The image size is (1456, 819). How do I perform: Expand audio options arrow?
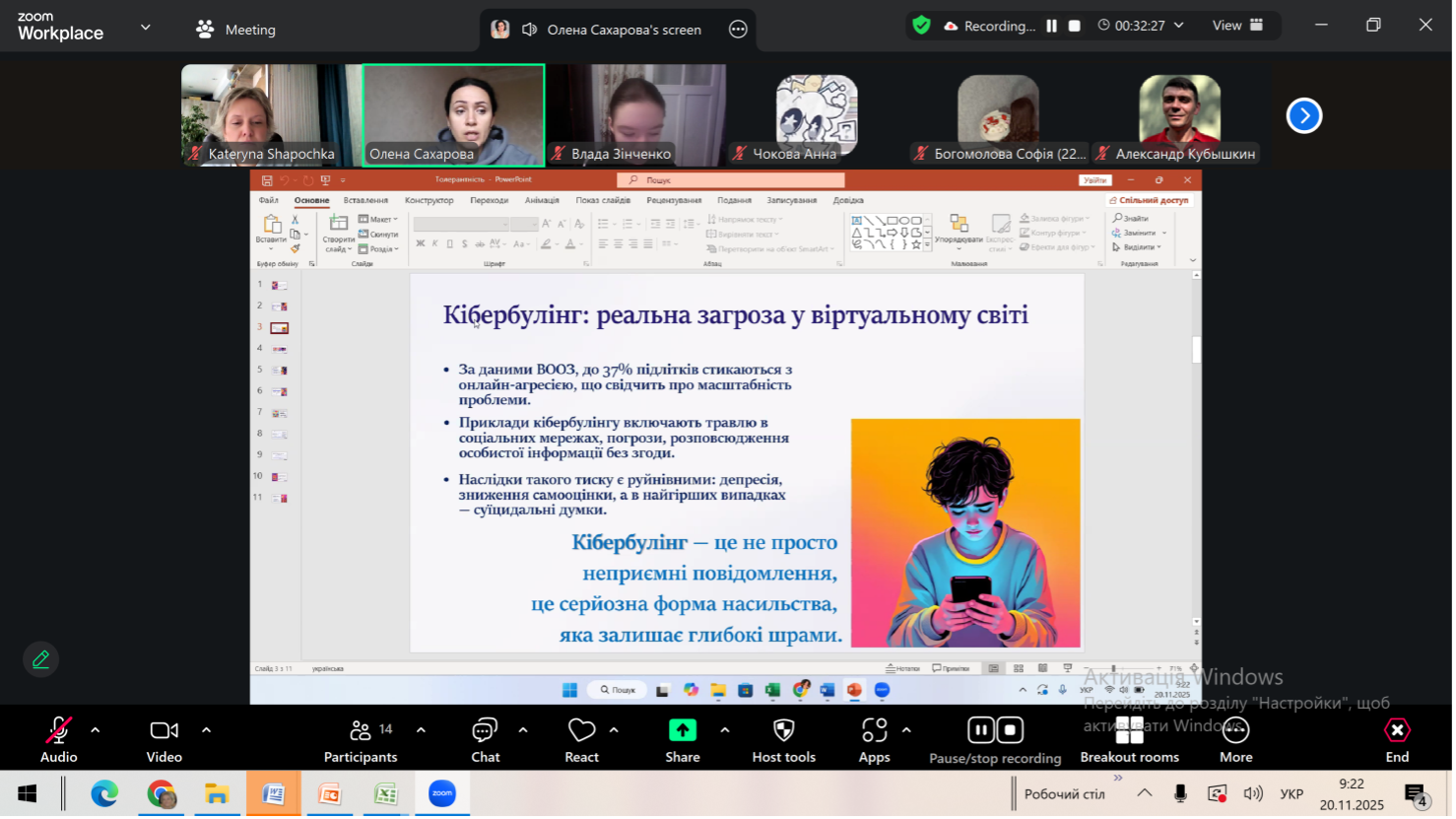tap(96, 730)
